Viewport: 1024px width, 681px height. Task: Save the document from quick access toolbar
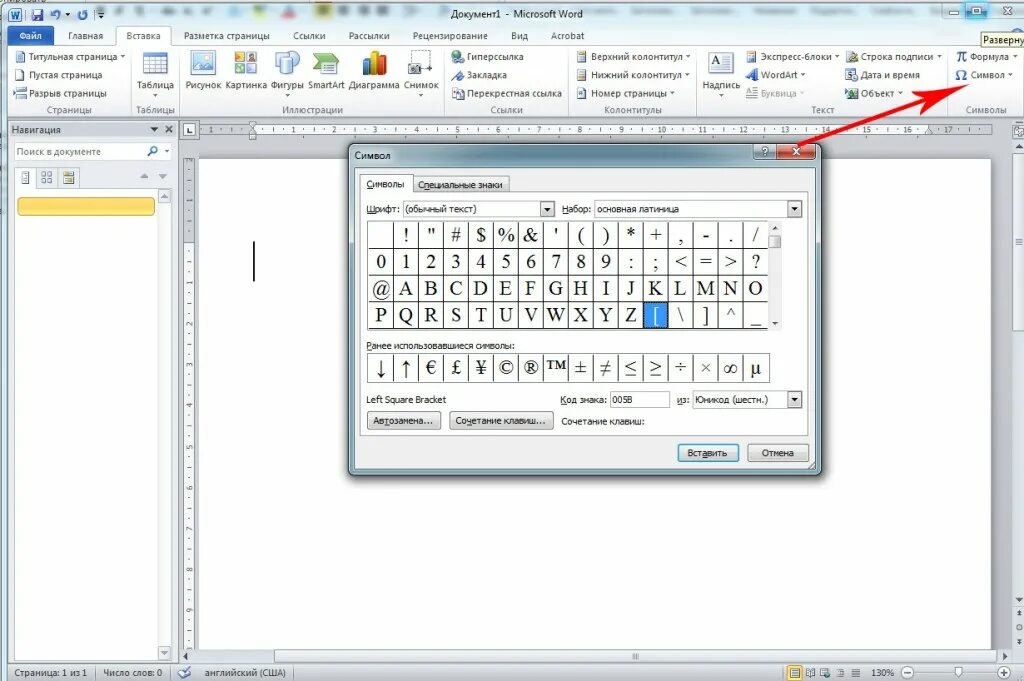coord(37,14)
